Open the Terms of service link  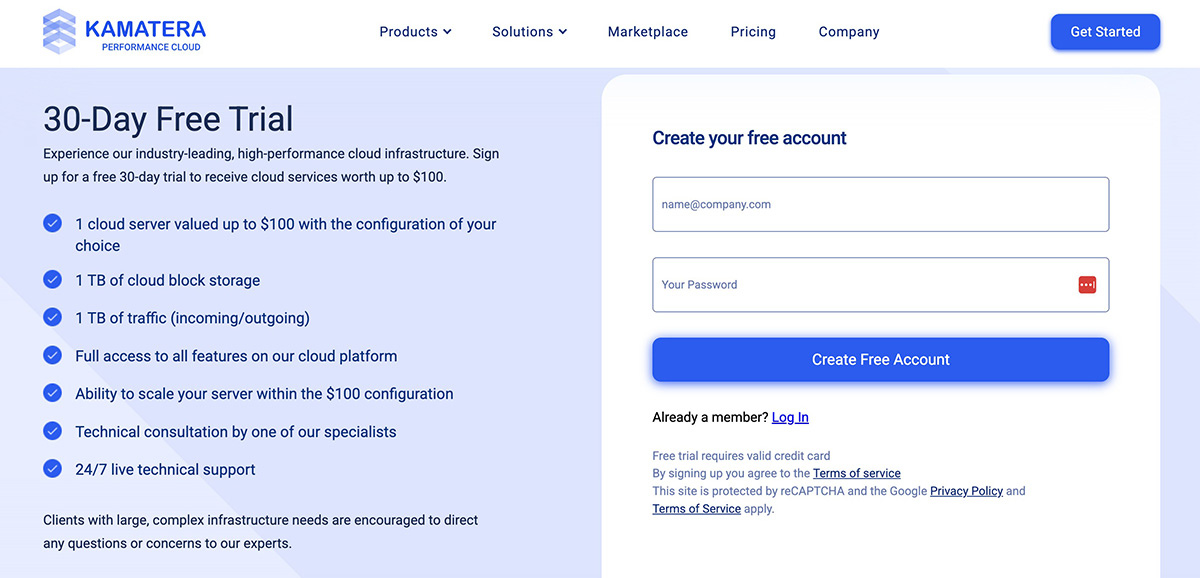pyautogui.click(x=857, y=473)
